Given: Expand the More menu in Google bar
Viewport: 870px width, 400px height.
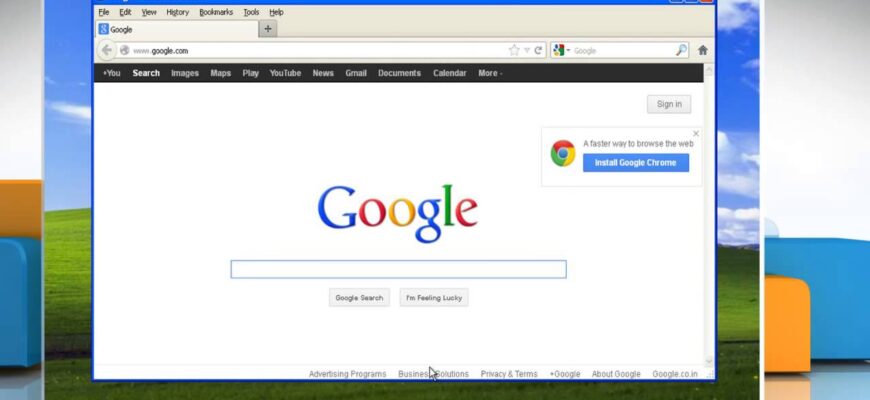Looking at the screenshot, I should click(489, 73).
